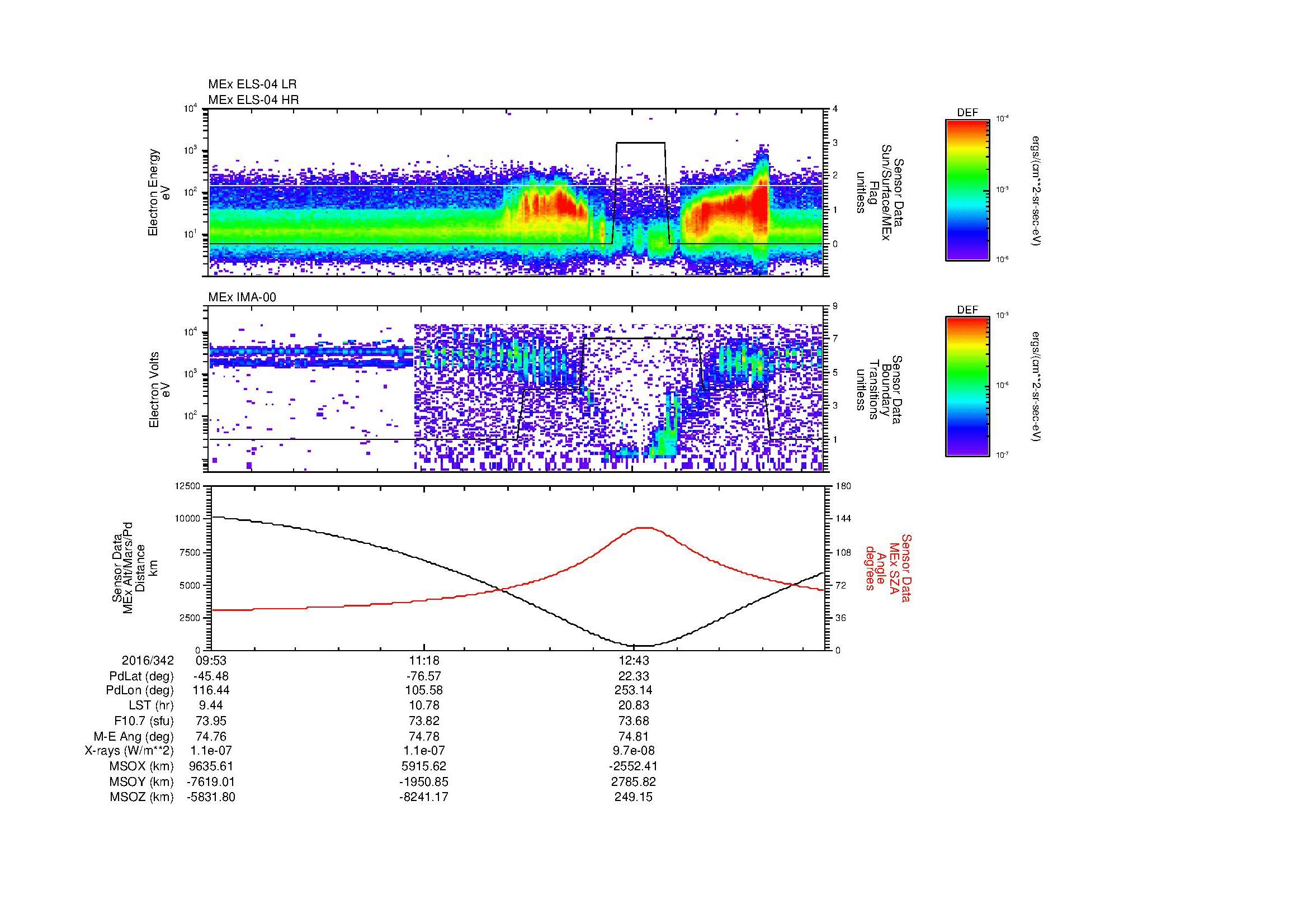Click the MSOX value '-2552.41'
The height and width of the screenshot is (924, 1308).
coord(634,766)
